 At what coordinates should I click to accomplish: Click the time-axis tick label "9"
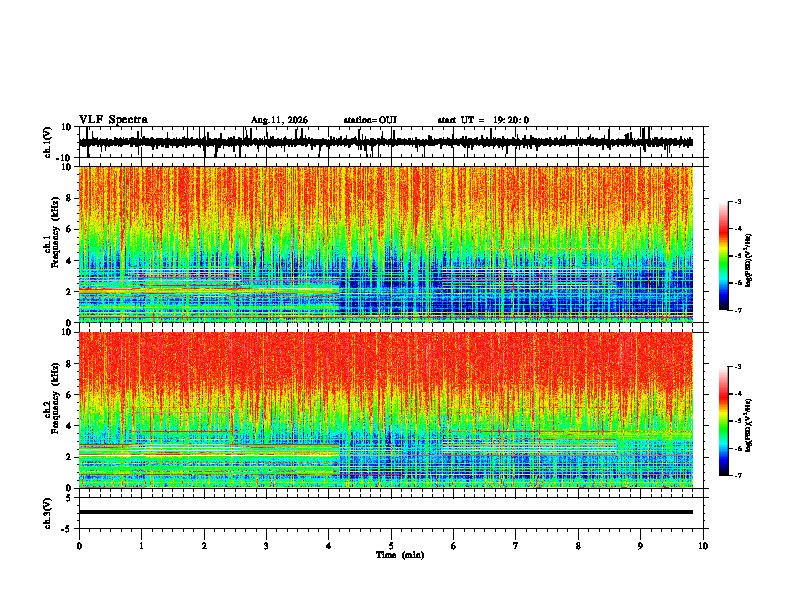click(640, 546)
